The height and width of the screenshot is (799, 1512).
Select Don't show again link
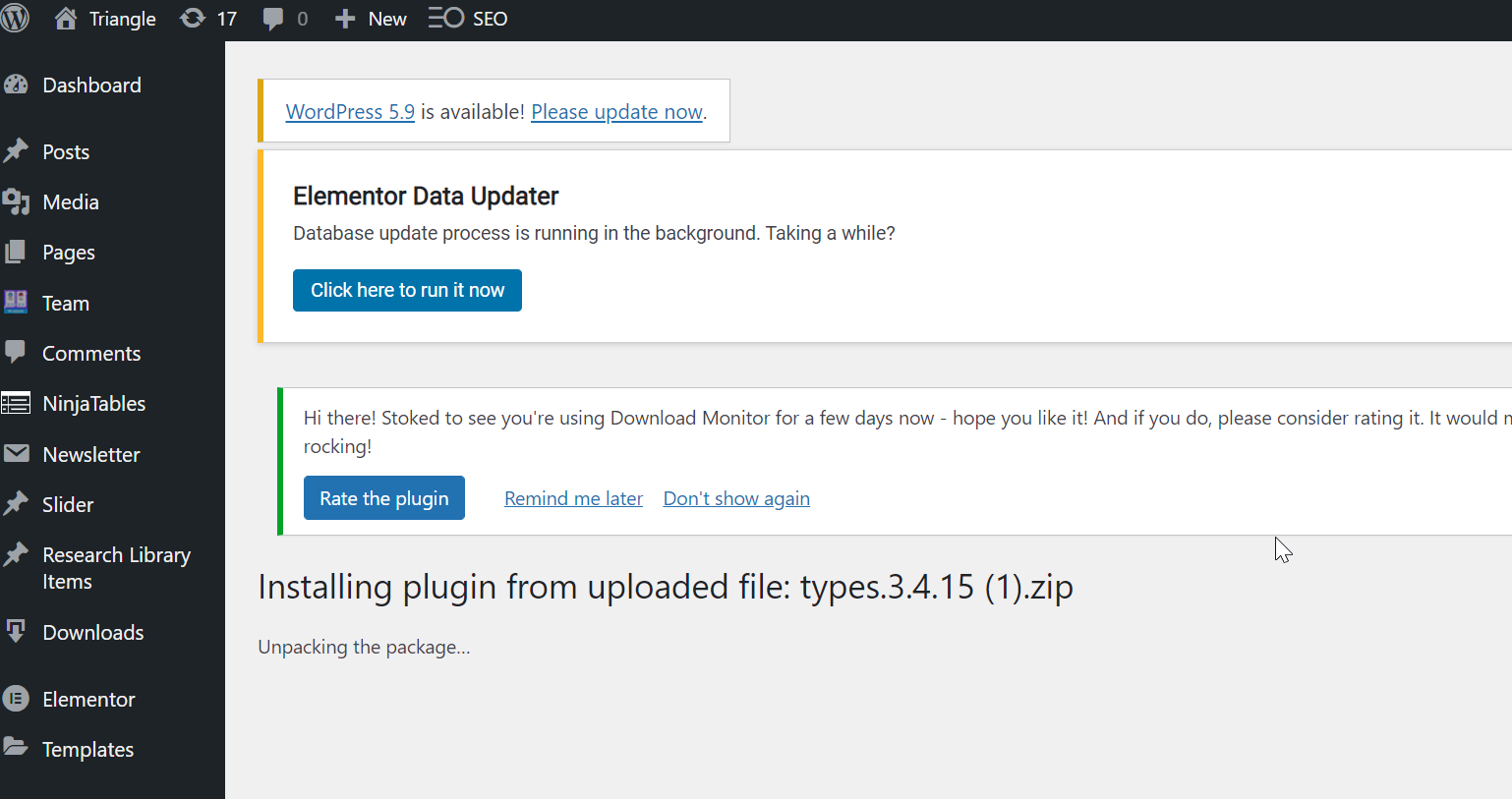pyautogui.click(x=736, y=498)
